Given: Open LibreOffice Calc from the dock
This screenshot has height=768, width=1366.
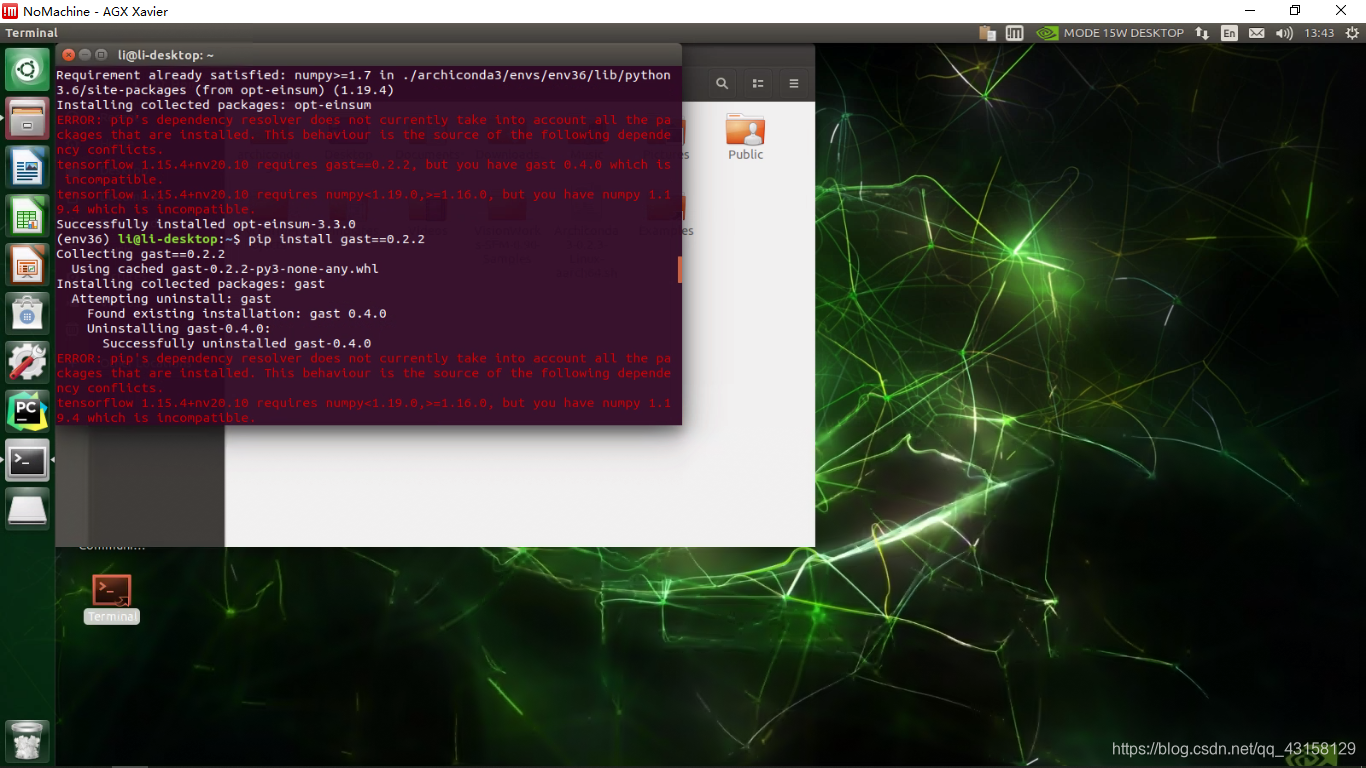Looking at the screenshot, I should (x=27, y=216).
